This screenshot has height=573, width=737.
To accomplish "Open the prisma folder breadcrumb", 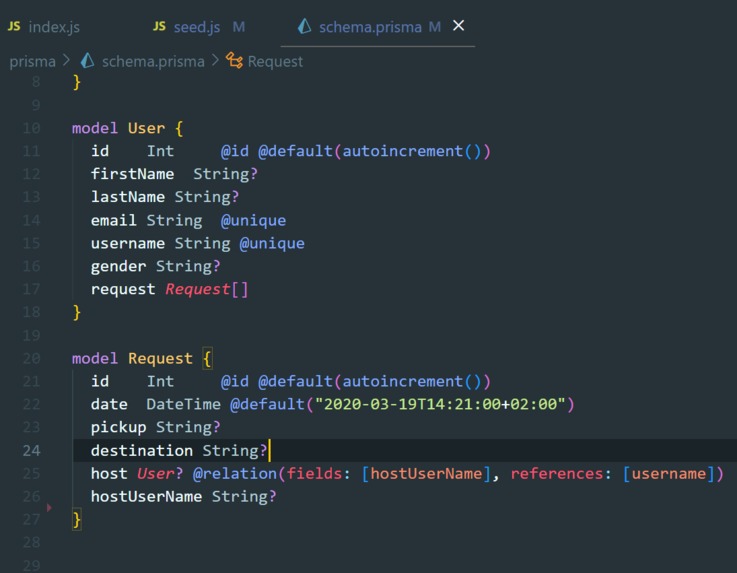I will (x=32, y=62).
